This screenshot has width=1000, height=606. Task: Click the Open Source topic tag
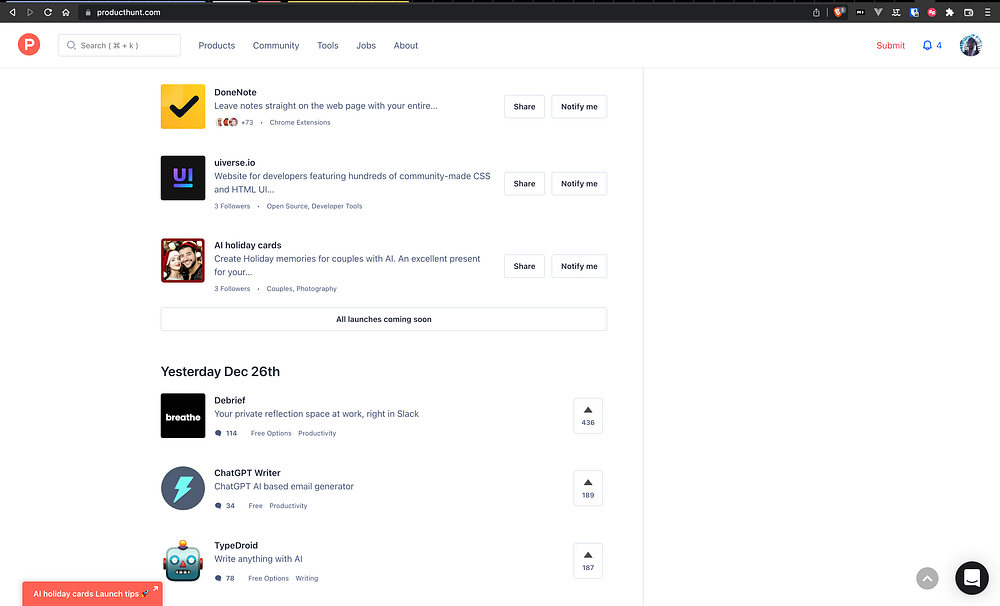point(287,206)
